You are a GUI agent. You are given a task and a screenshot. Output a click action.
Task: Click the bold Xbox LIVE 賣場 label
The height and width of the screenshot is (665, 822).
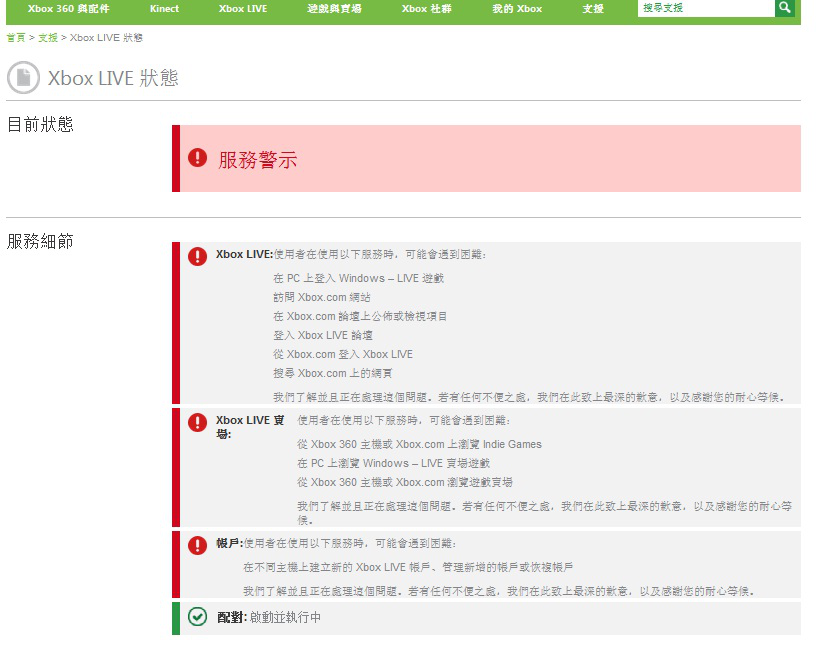point(251,427)
